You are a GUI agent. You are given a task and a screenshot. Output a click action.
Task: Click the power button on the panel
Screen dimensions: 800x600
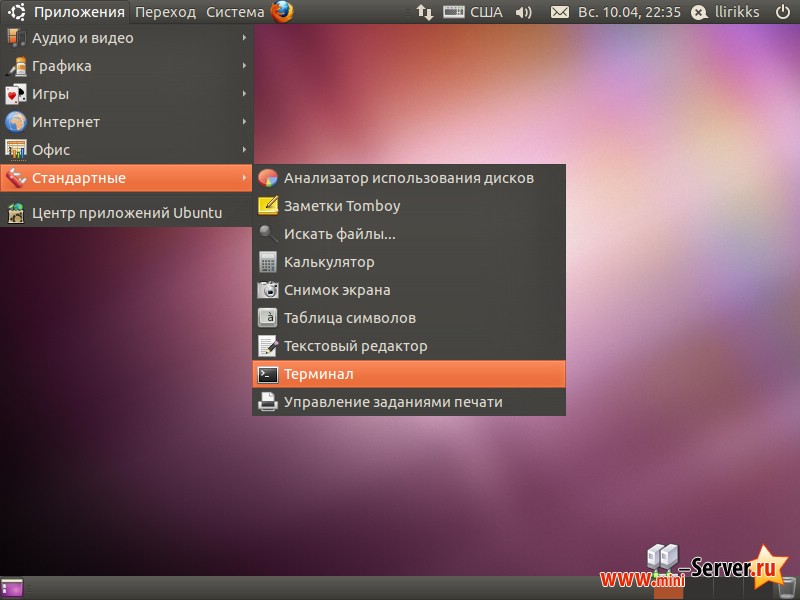pyautogui.click(x=782, y=12)
